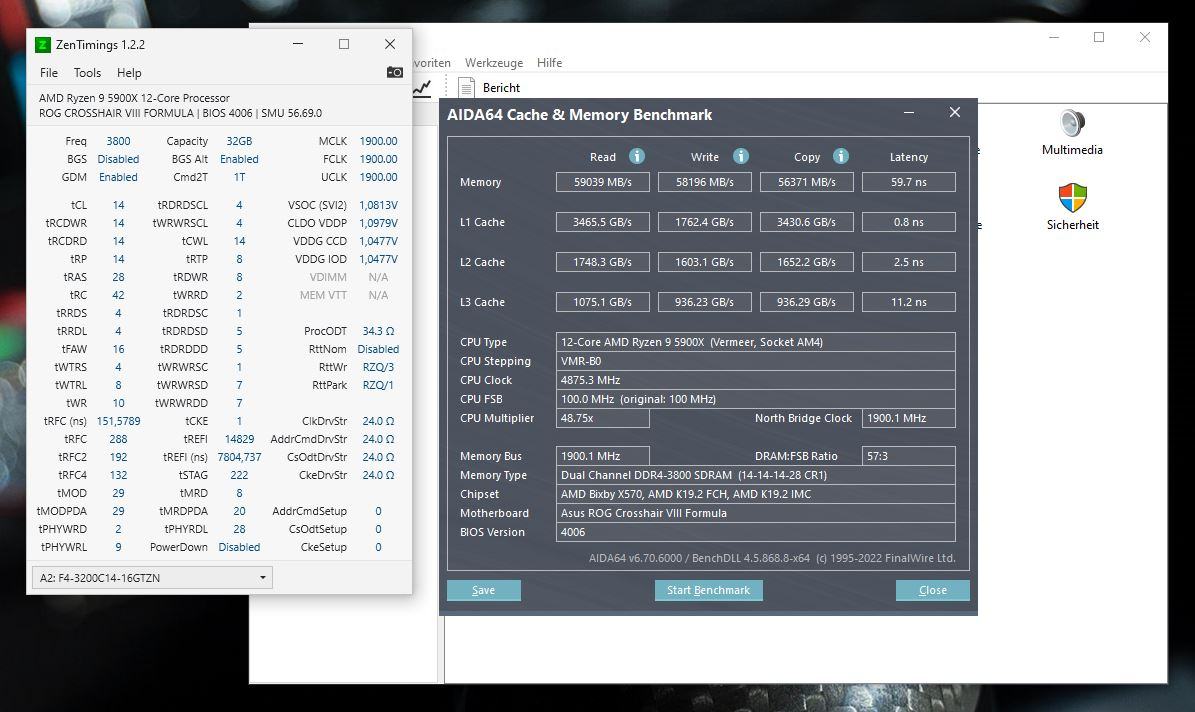Select the L2 Cache Write value 1603.1 GB/s
The width and height of the screenshot is (1195, 712).
705,261
